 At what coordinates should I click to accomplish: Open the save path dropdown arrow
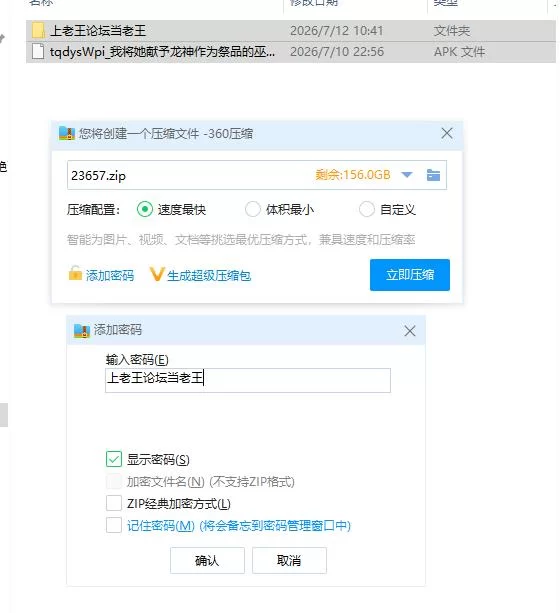[x=407, y=175]
